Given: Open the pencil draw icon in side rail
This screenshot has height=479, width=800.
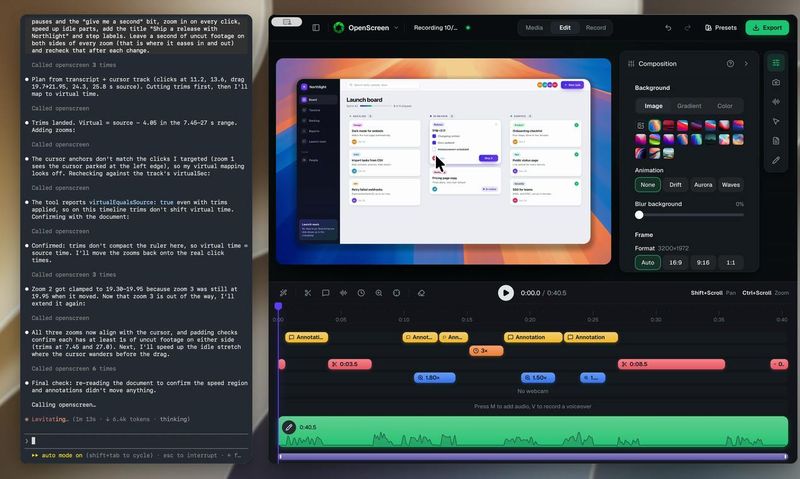Looking at the screenshot, I should point(776,160).
